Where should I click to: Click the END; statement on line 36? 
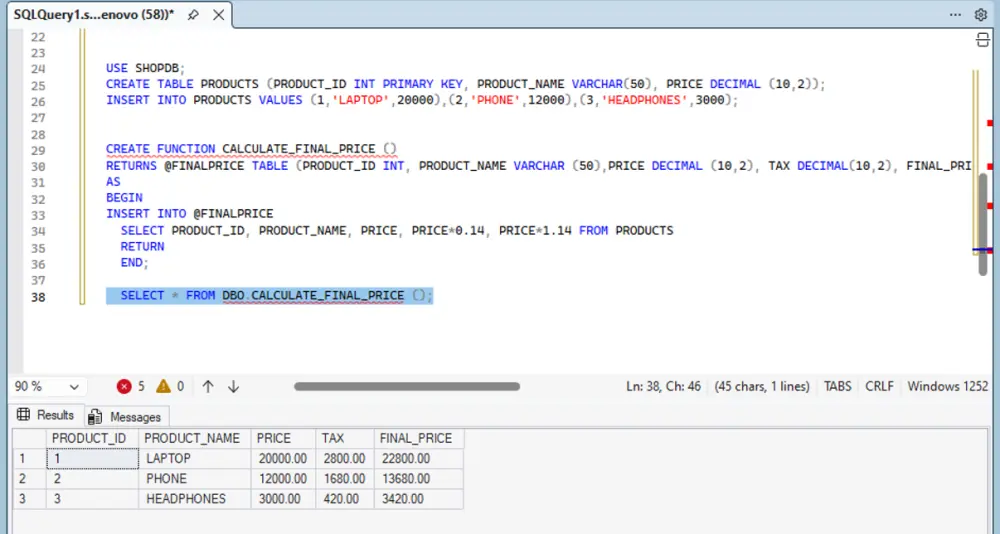point(134,262)
